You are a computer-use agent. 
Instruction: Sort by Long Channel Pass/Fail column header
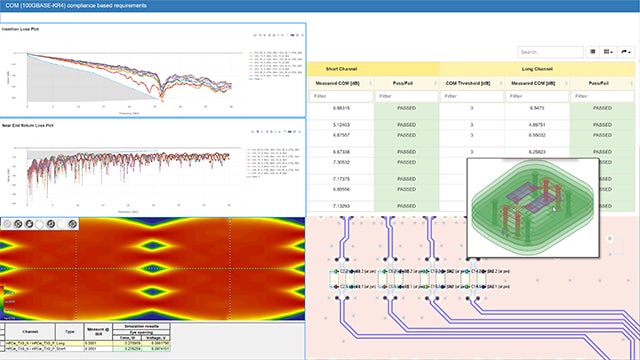point(602,83)
